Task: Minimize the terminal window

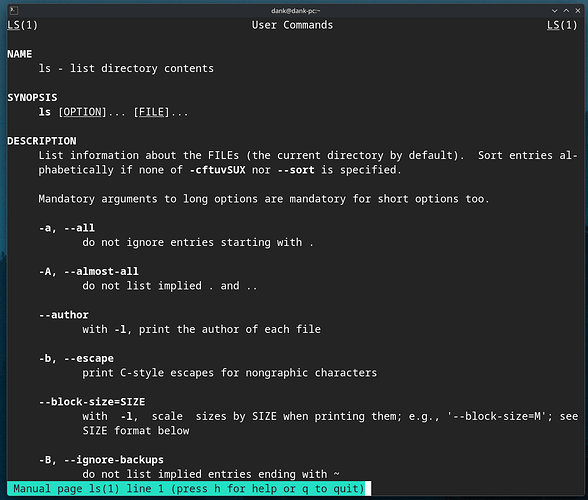Action: point(554,11)
